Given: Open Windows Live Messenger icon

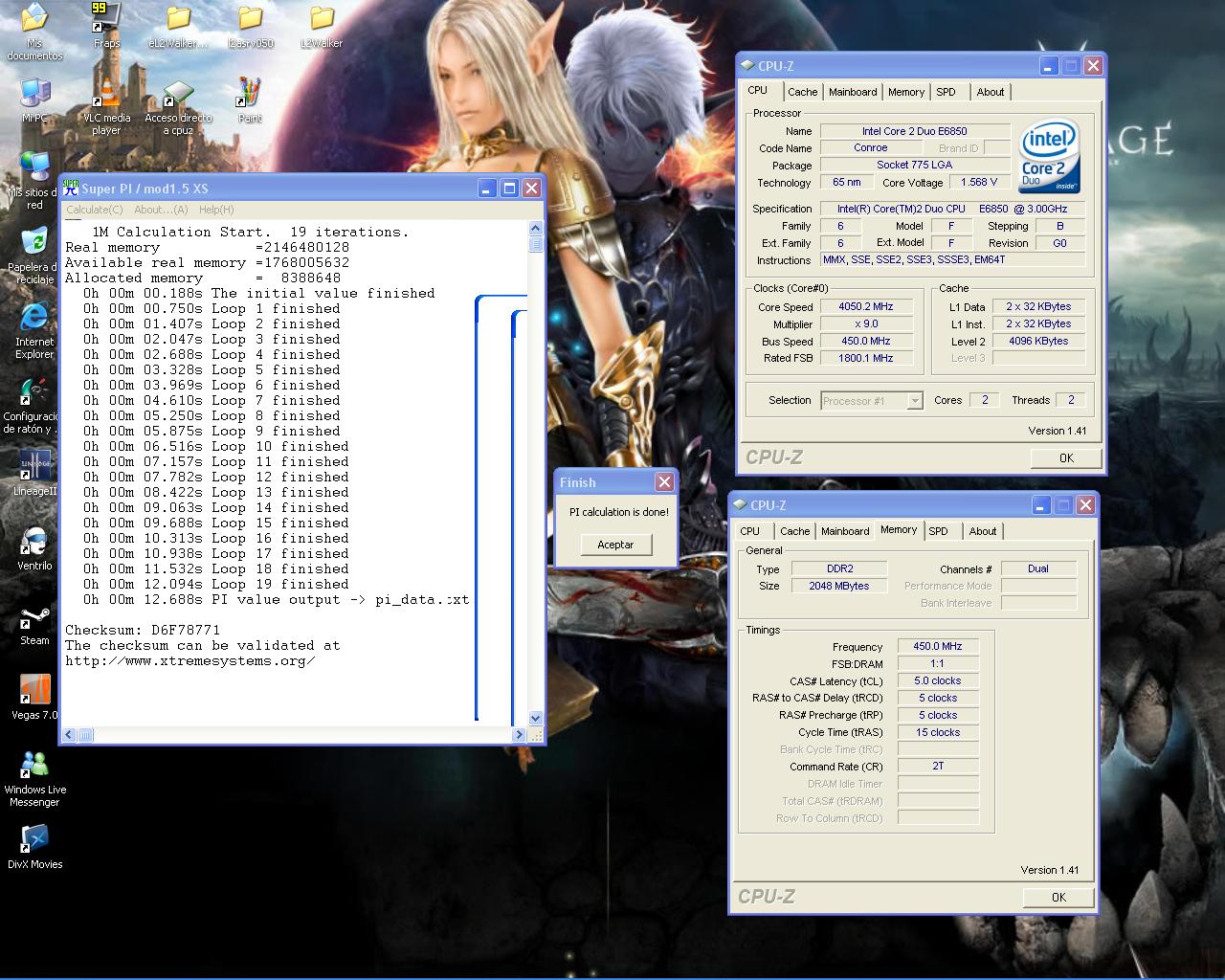Looking at the screenshot, I should click(34, 767).
